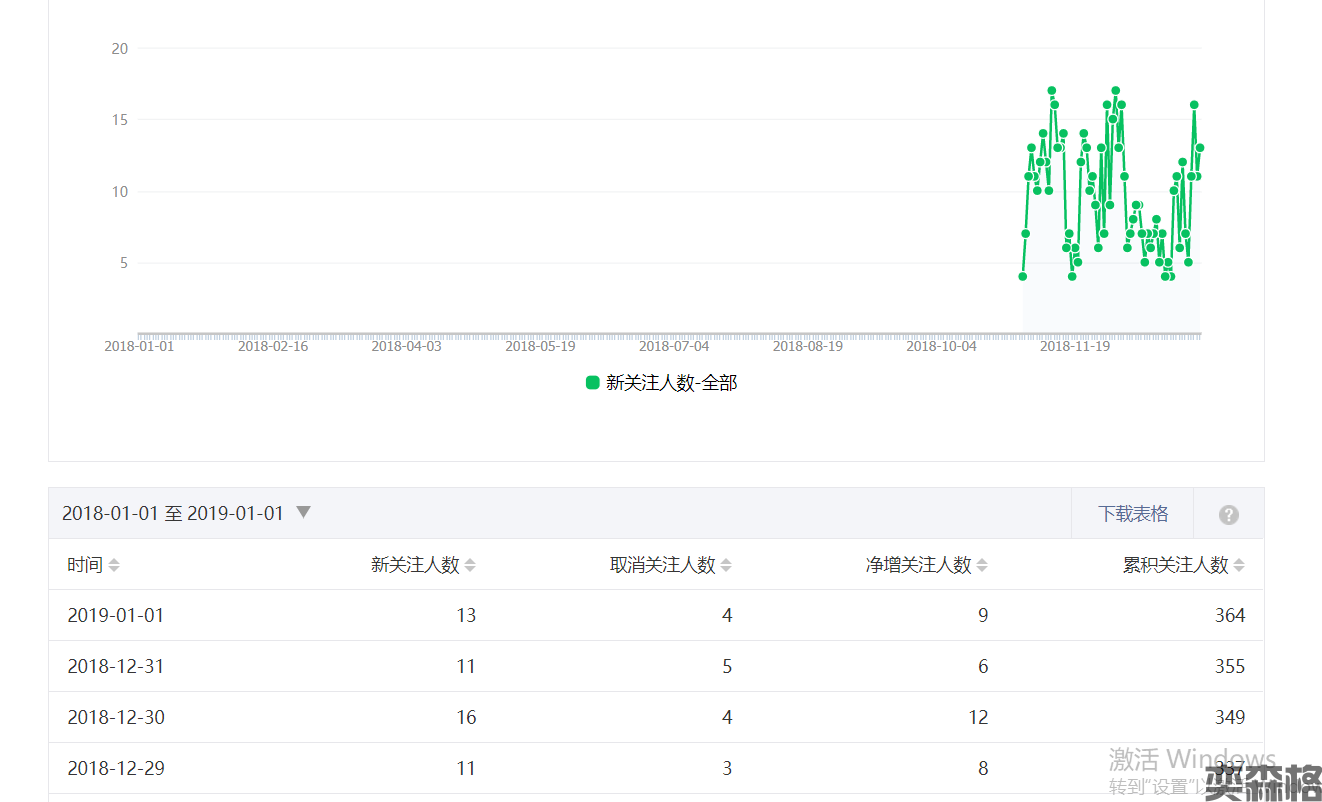This screenshot has height=802, width=1322.
Task: Sort the table by 净增关注人数 arrows
Action: pyautogui.click(x=982, y=565)
